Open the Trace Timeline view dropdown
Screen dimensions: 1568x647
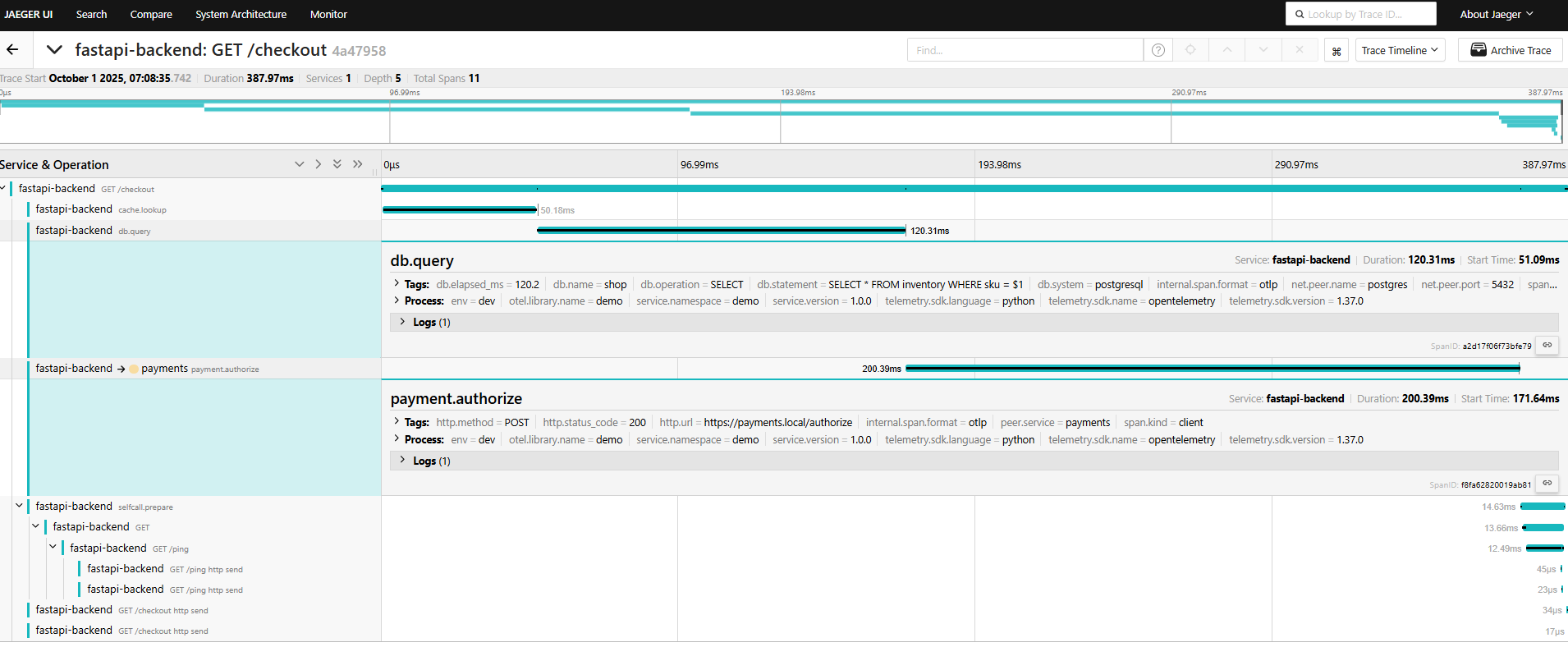pyautogui.click(x=1399, y=50)
